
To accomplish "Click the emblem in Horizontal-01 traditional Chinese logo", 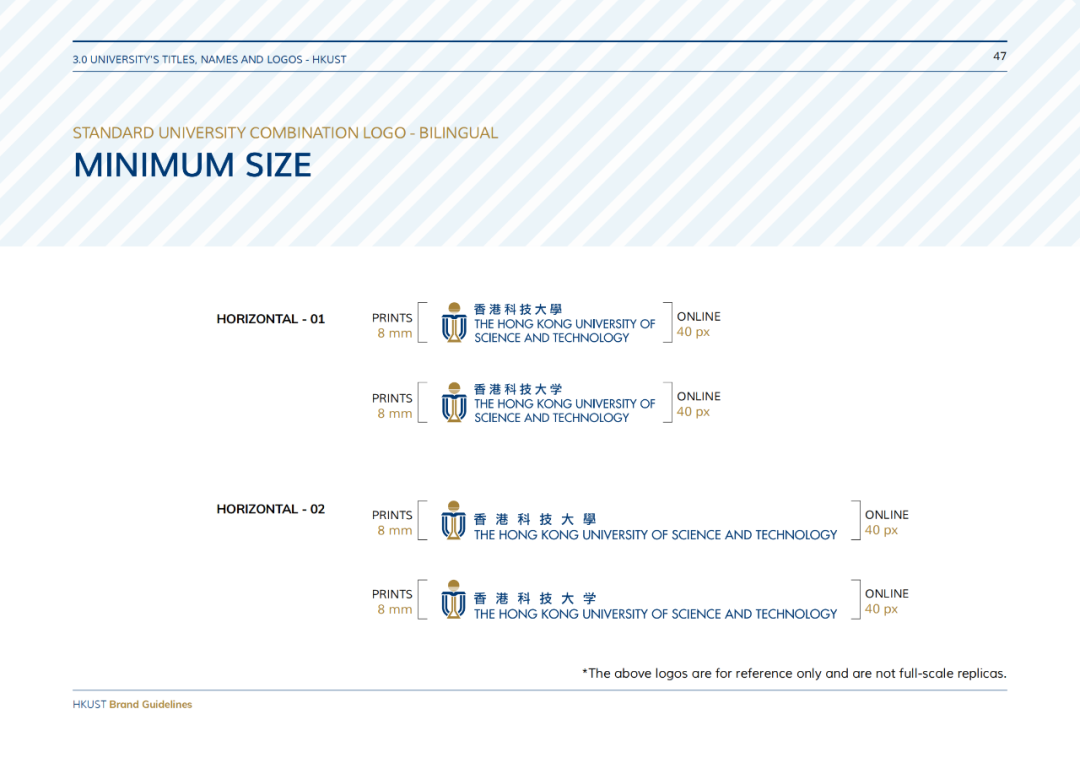I will point(454,322).
